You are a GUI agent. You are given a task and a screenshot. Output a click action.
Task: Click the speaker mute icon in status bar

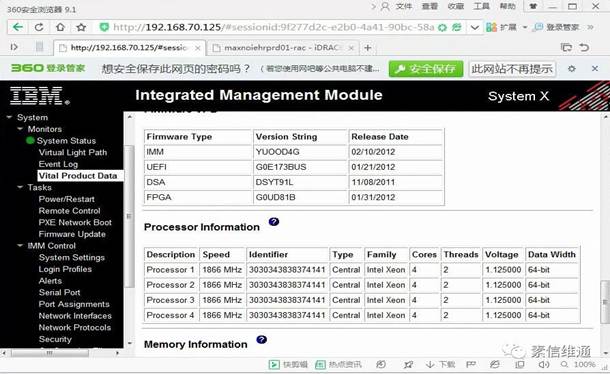tap(544, 365)
